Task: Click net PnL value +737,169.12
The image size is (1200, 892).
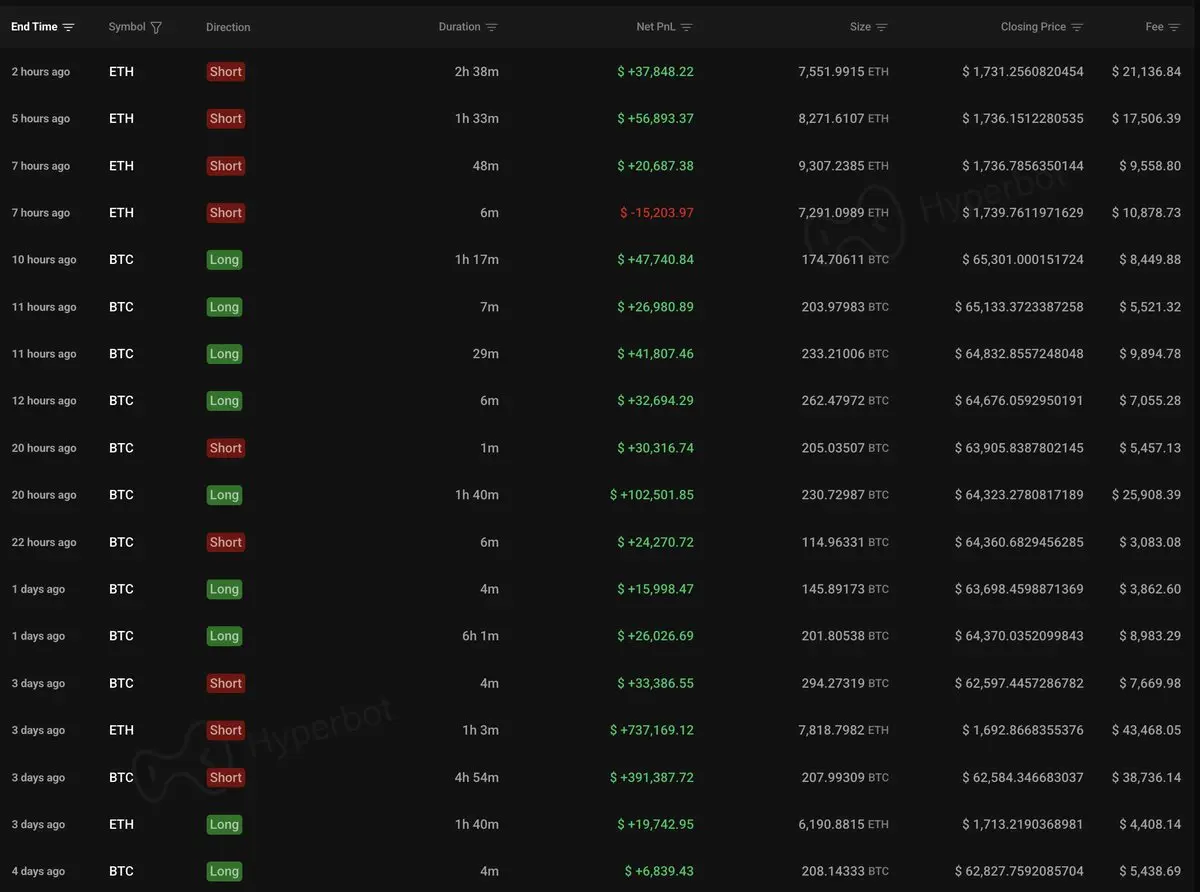Action: pyautogui.click(x=652, y=731)
